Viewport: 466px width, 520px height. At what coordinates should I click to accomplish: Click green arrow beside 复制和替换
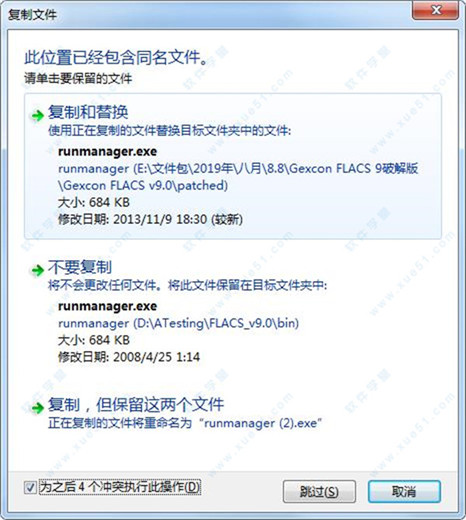click(x=38, y=116)
